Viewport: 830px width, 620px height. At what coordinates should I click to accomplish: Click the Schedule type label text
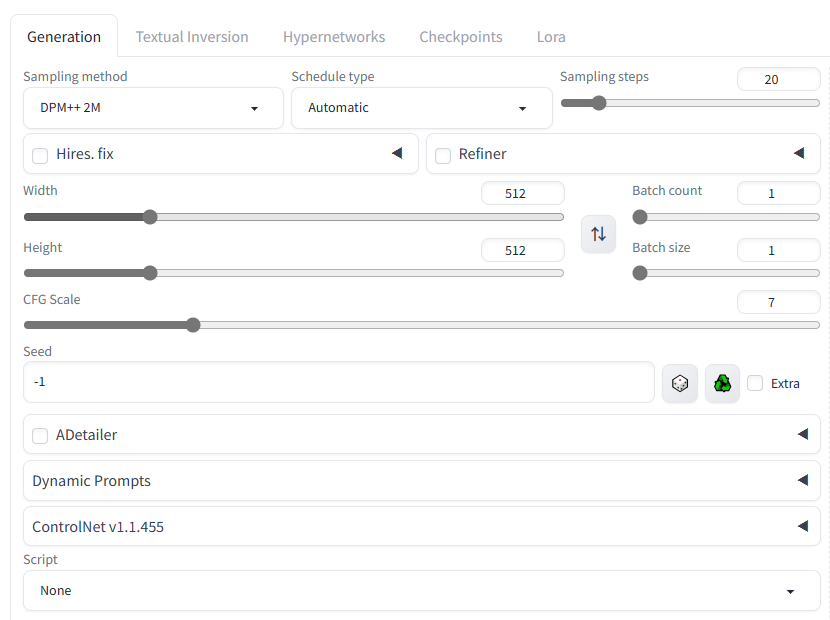333,77
